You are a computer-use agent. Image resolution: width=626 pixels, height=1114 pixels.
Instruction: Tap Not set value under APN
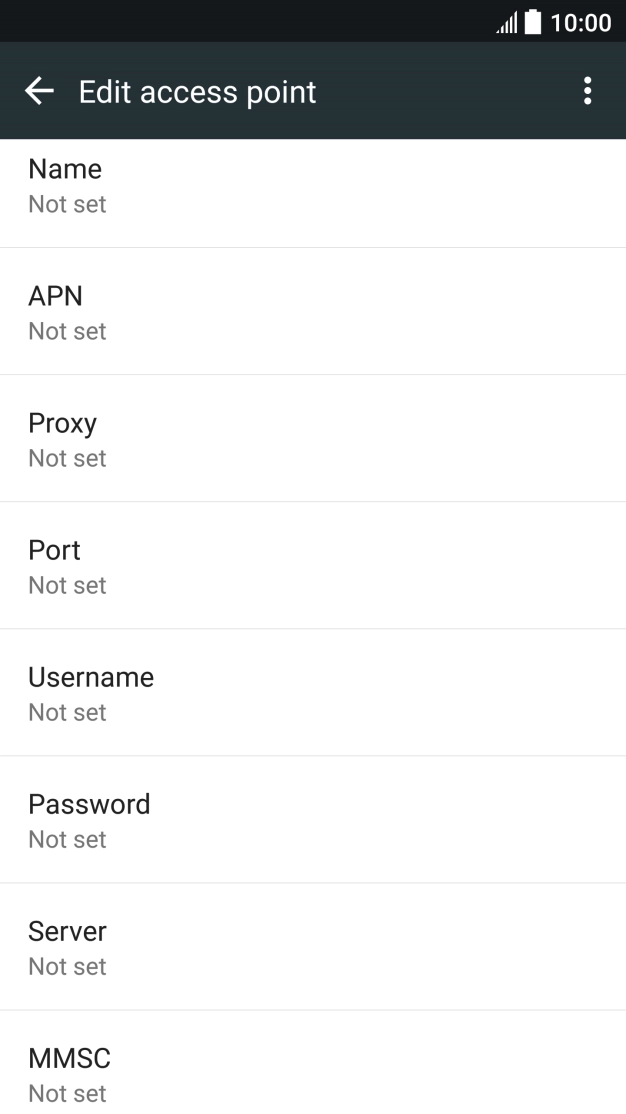coord(67,332)
